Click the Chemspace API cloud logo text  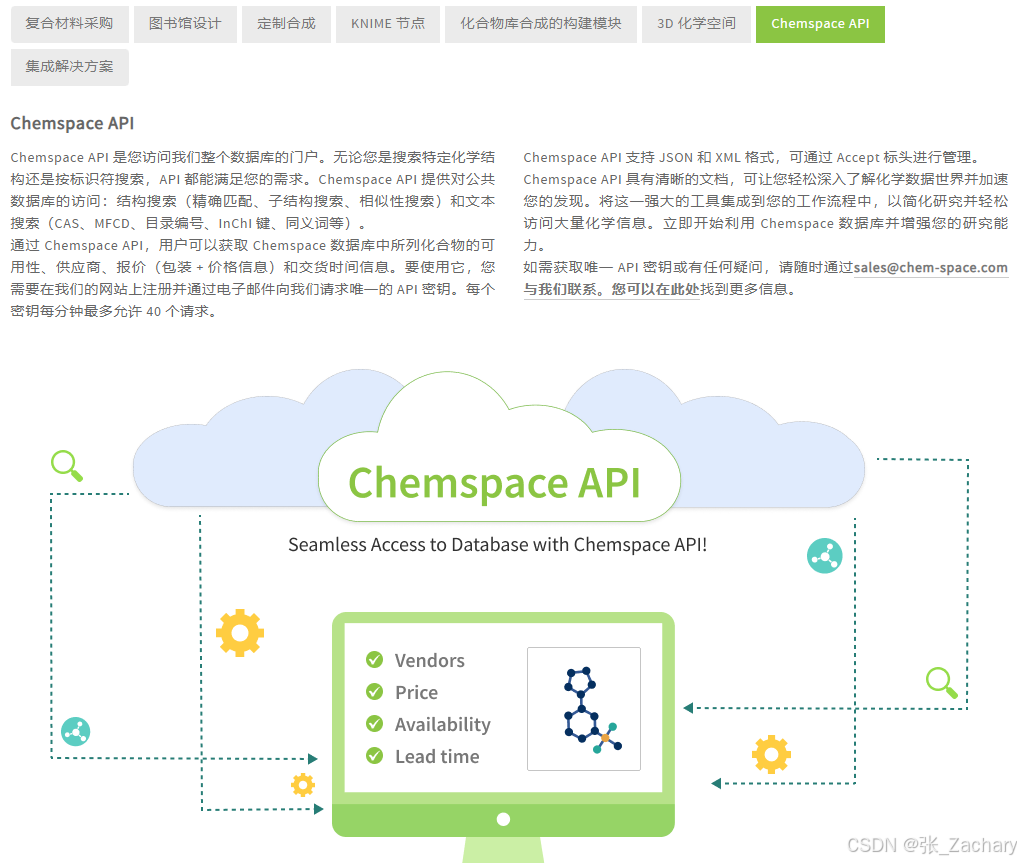click(x=495, y=483)
